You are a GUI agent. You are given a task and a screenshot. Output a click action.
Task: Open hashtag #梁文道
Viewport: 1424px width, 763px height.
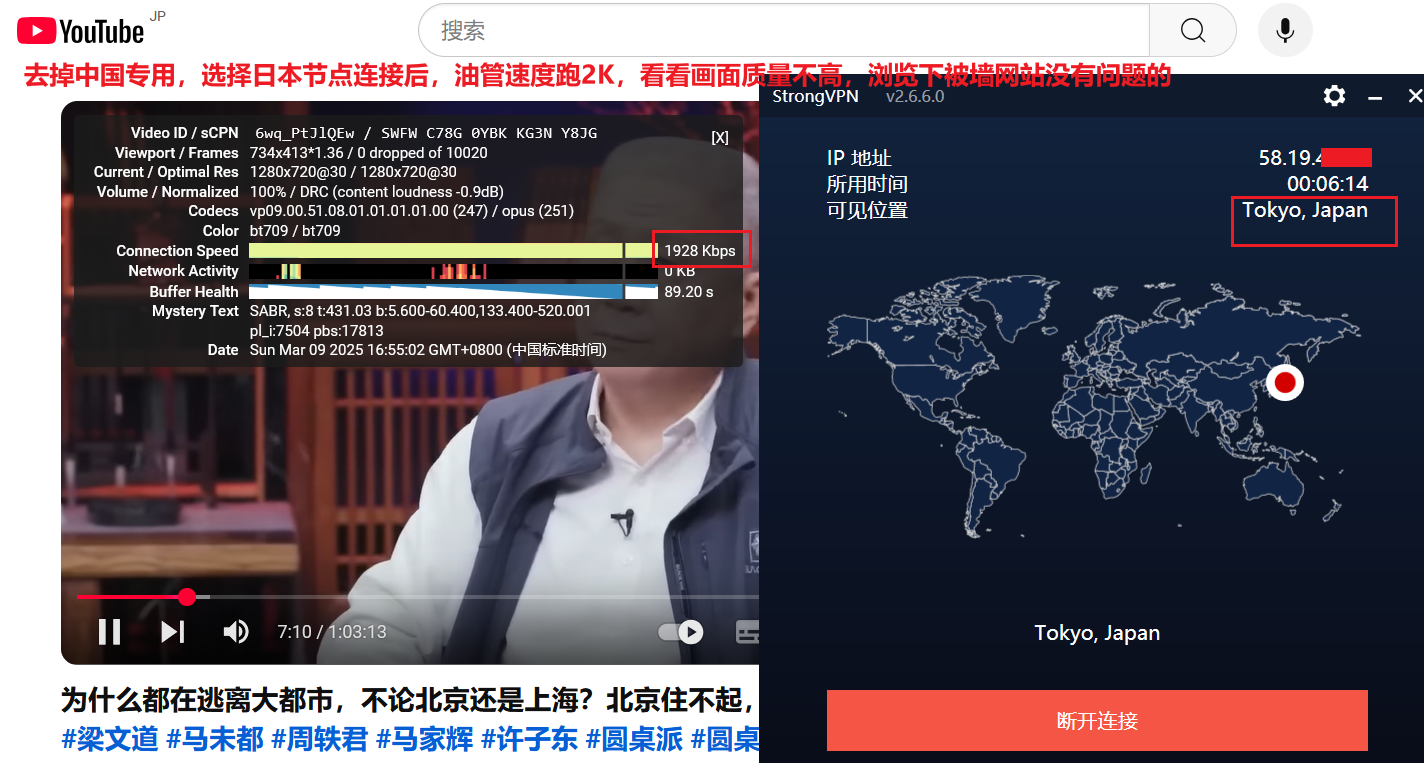pyautogui.click(x=110, y=739)
